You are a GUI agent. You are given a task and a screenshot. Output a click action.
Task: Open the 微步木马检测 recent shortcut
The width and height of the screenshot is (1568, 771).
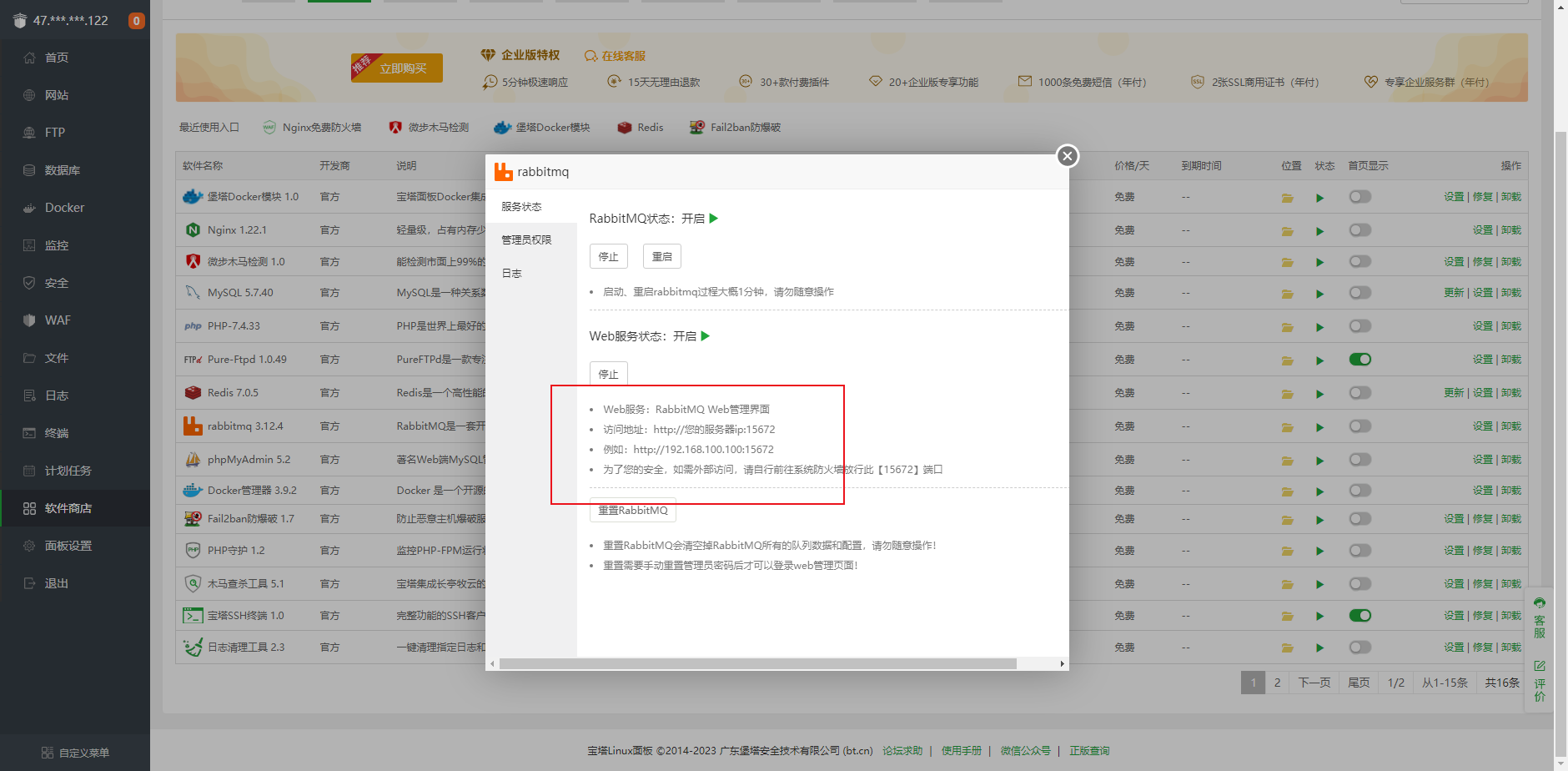coord(429,128)
